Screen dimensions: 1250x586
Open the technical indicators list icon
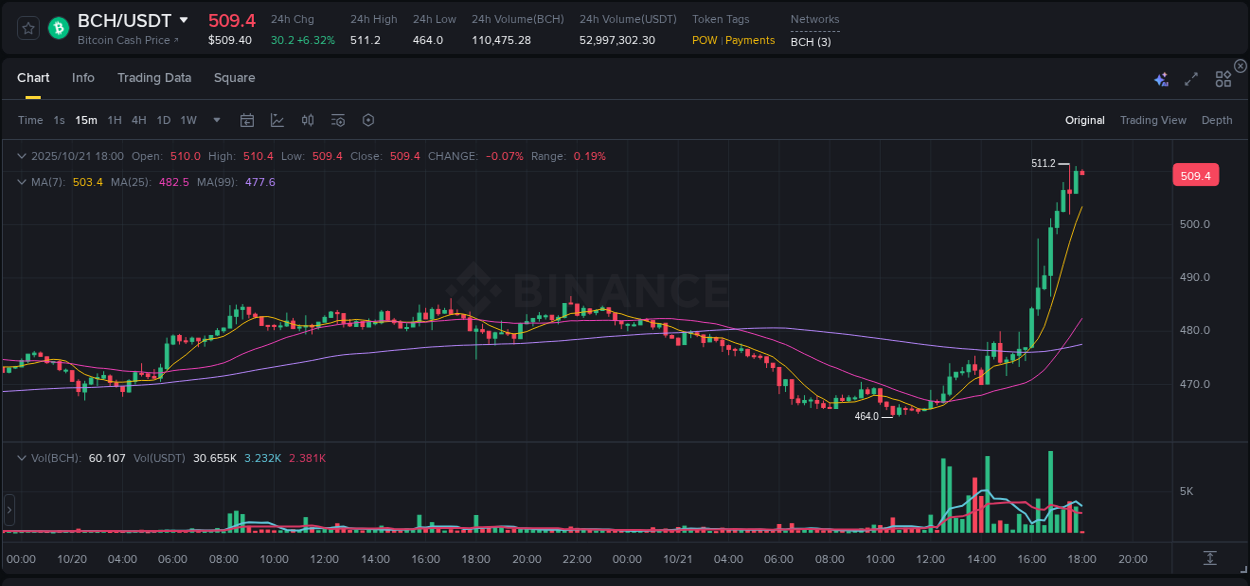click(337, 120)
